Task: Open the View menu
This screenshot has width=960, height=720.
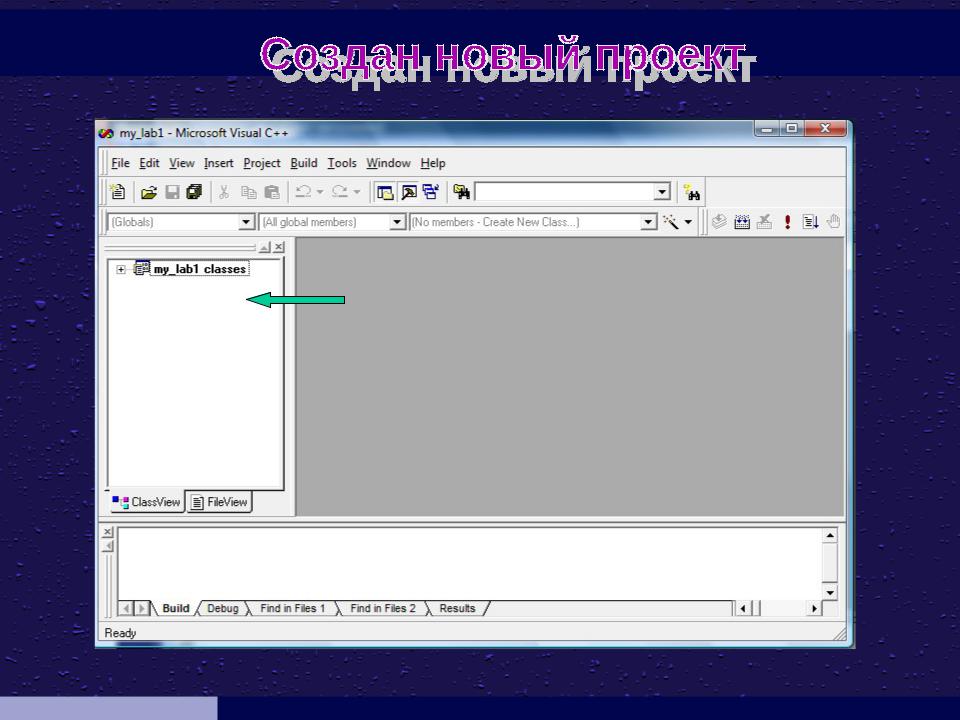Action: tap(181, 163)
